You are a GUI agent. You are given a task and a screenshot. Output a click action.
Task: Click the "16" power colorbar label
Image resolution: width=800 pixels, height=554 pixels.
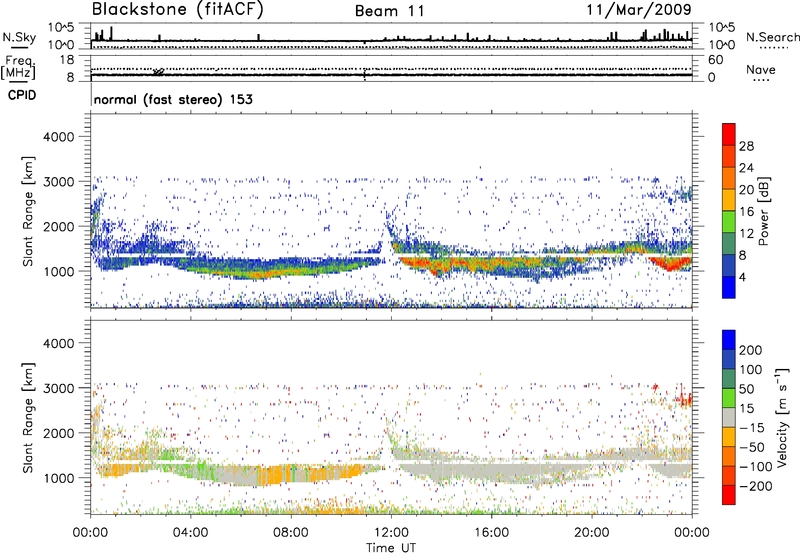click(x=746, y=212)
